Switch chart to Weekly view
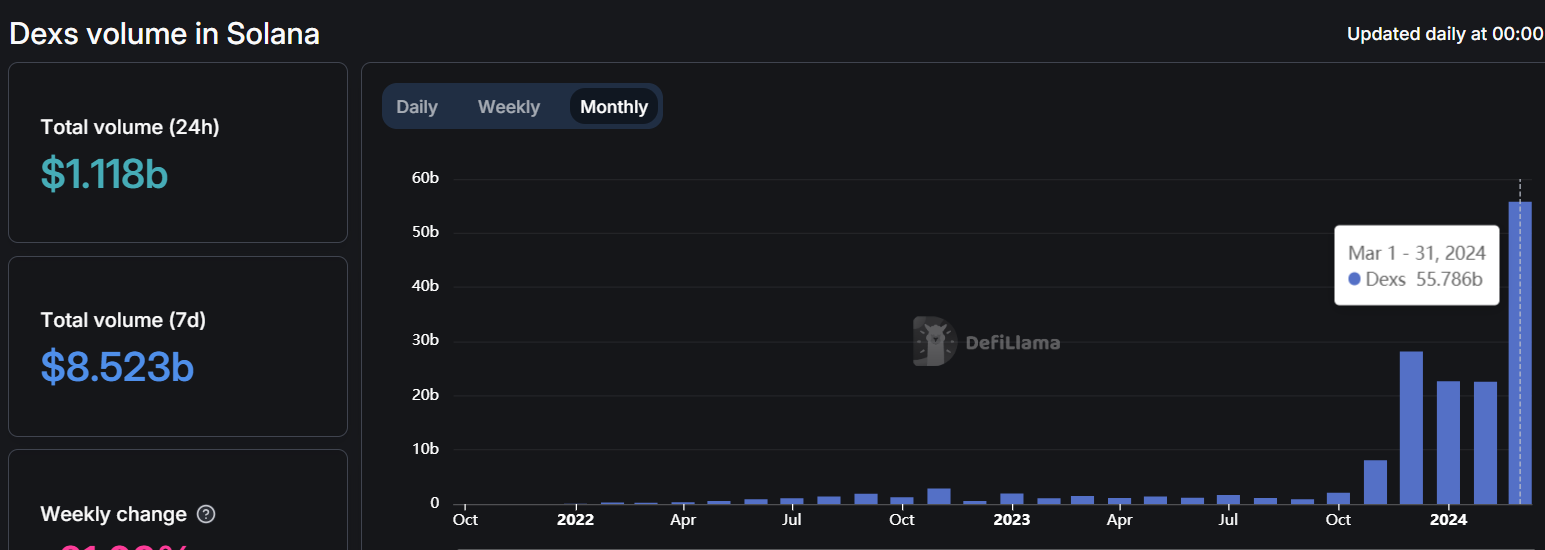Screen dimensions: 1545x550 coord(508,107)
